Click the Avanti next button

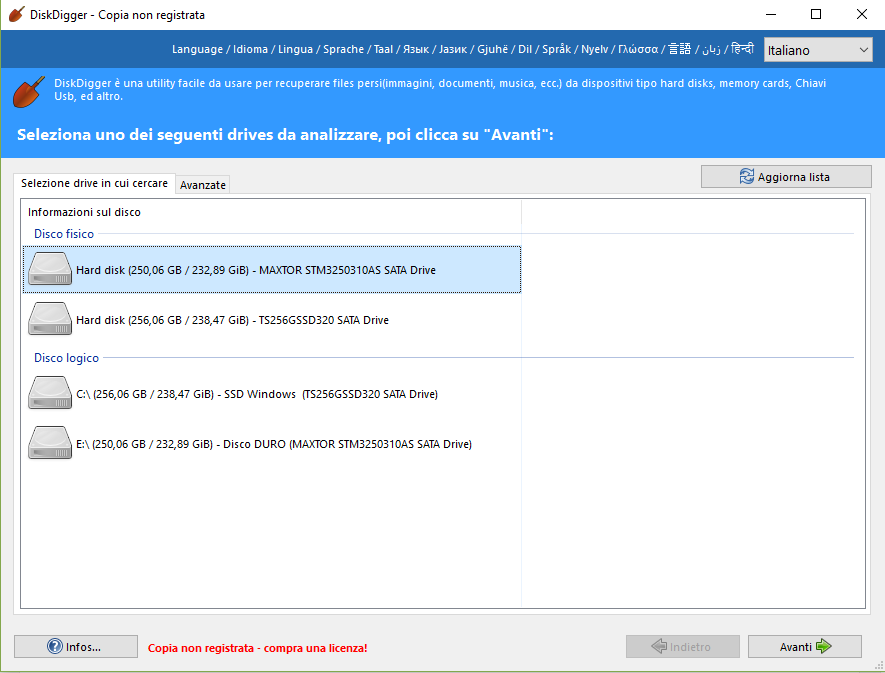[804, 646]
